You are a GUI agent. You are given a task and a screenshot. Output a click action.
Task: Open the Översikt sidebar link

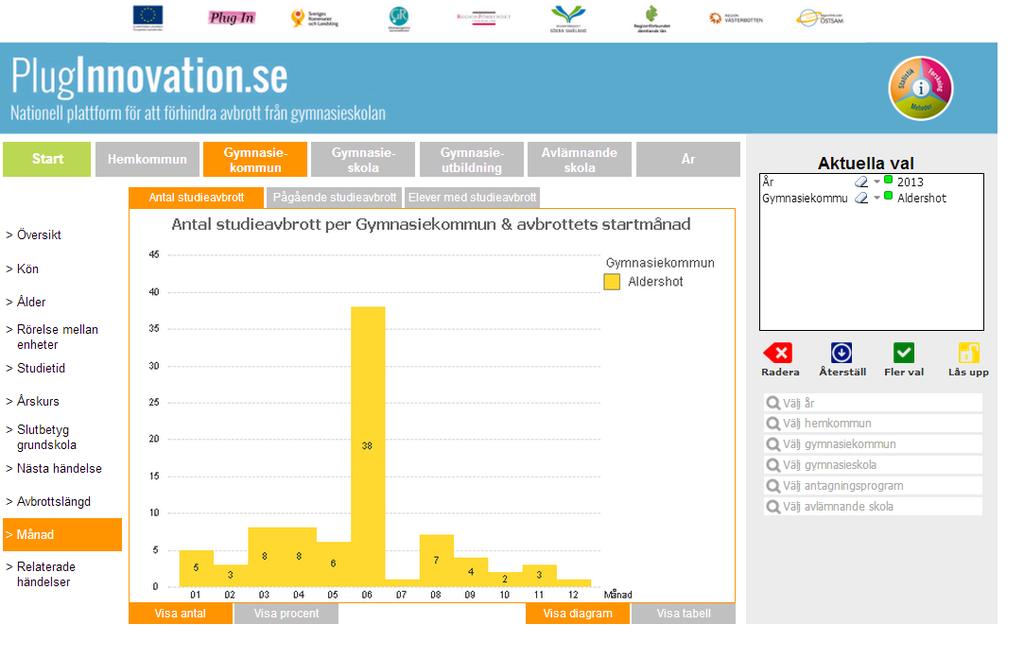pyautogui.click(x=39, y=235)
